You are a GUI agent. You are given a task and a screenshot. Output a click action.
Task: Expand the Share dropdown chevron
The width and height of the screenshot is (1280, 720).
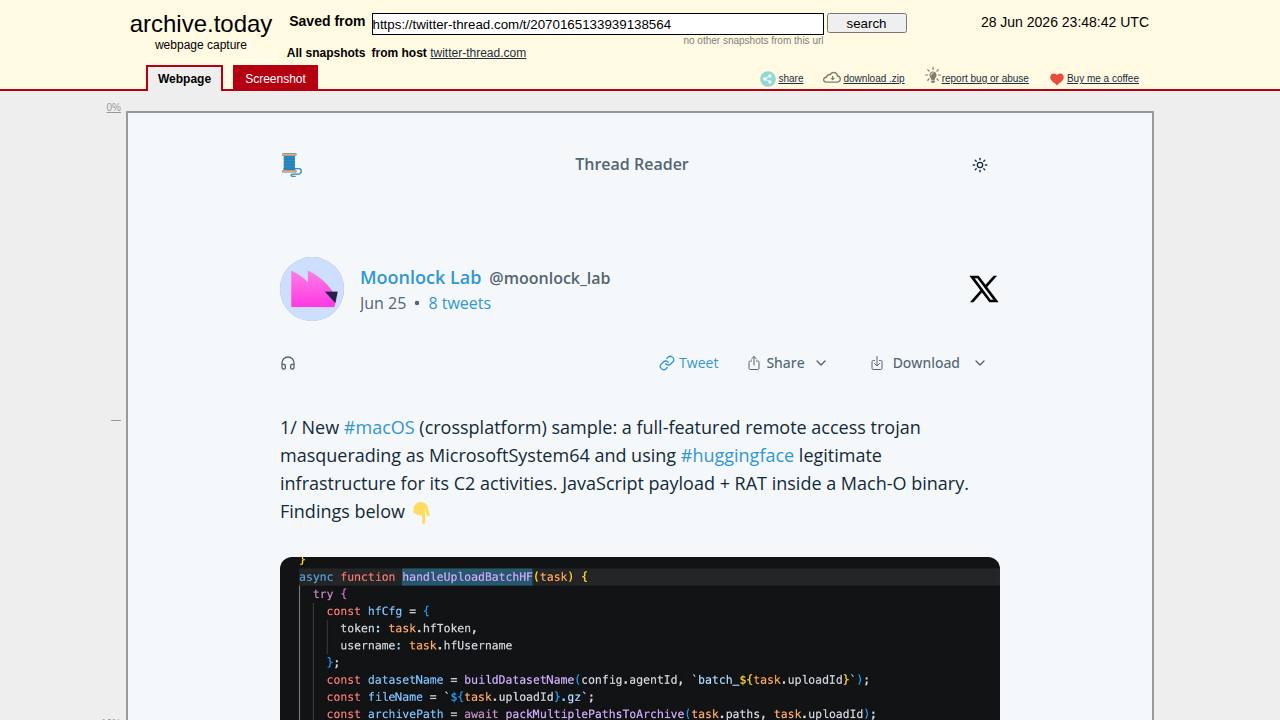tap(821, 363)
